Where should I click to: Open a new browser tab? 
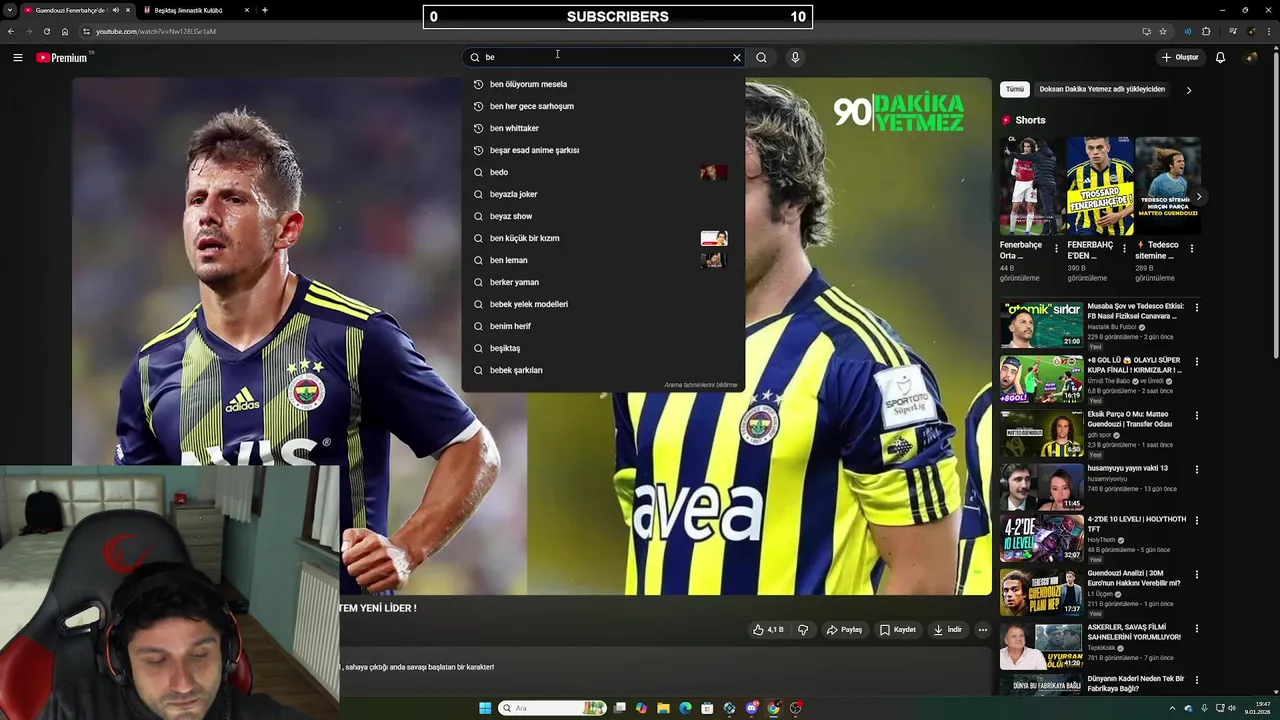point(264,10)
